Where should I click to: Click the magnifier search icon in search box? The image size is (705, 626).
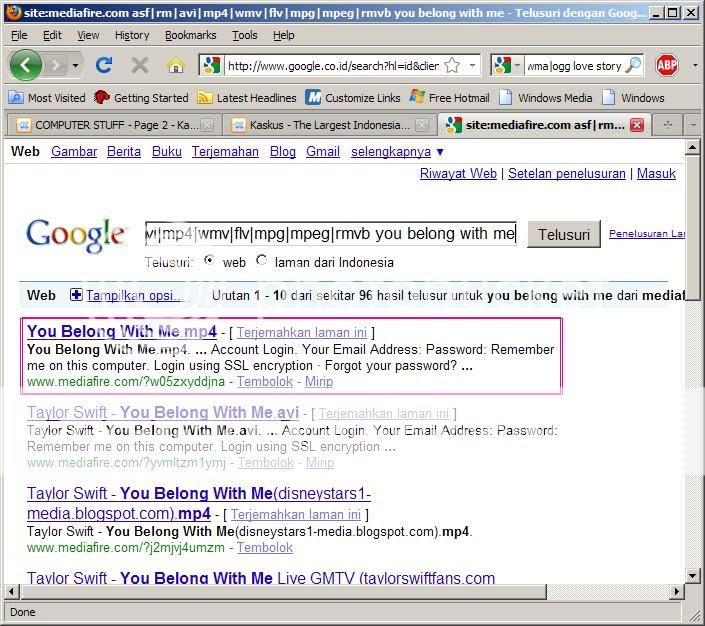[634, 66]
